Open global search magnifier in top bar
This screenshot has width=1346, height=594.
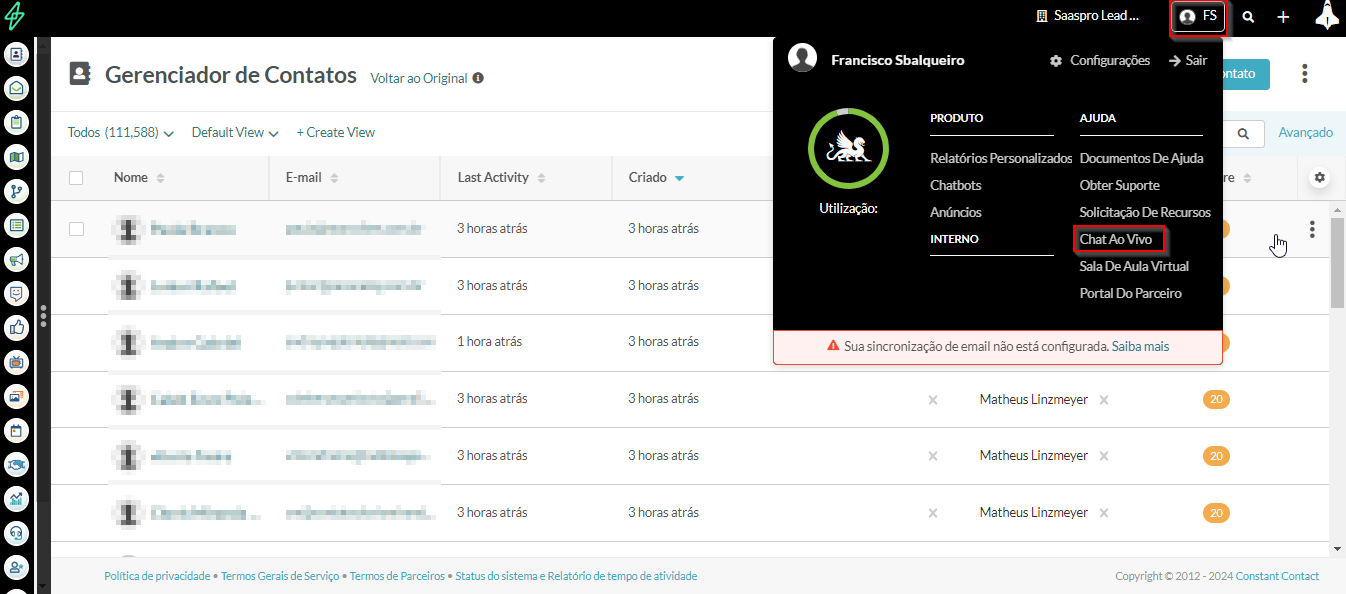1248,17
